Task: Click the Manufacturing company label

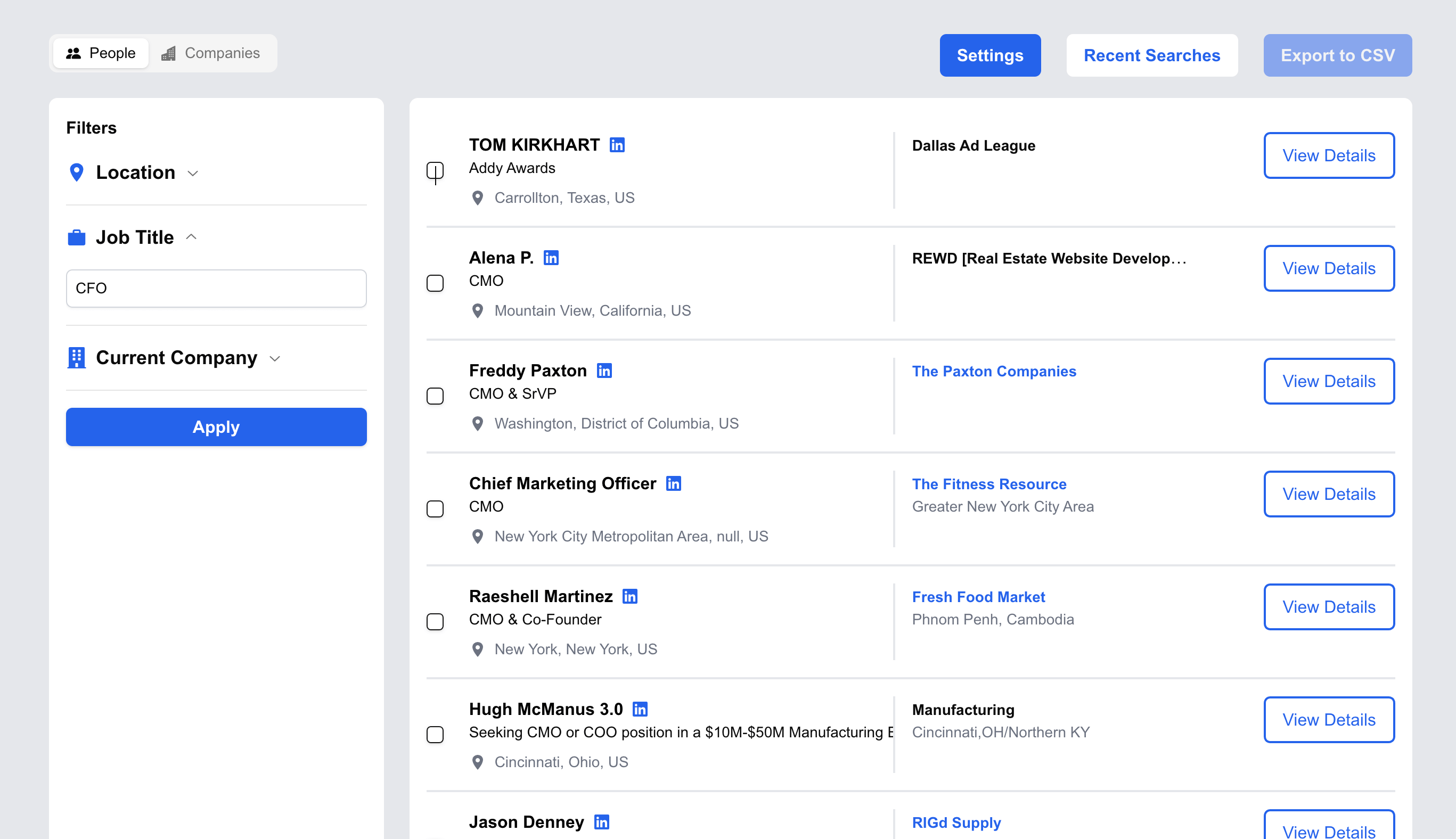Action: 963,711
